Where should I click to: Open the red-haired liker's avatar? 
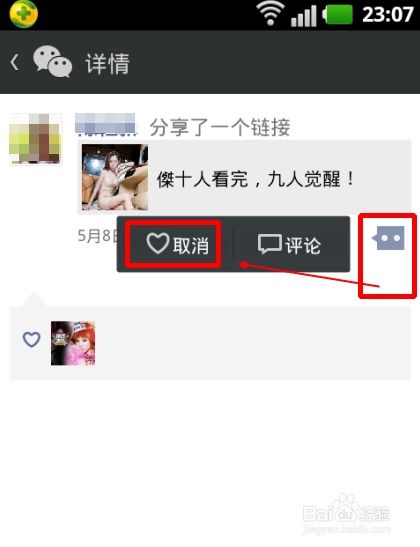73,343
